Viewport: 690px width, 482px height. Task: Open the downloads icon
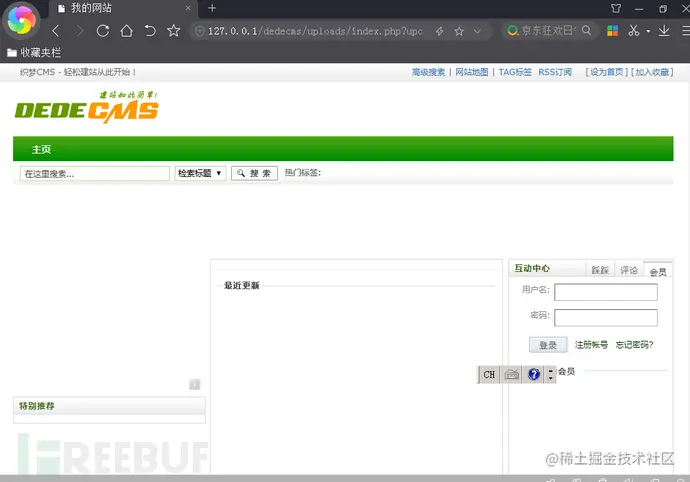pyautogui.click(x=664, y=31)
